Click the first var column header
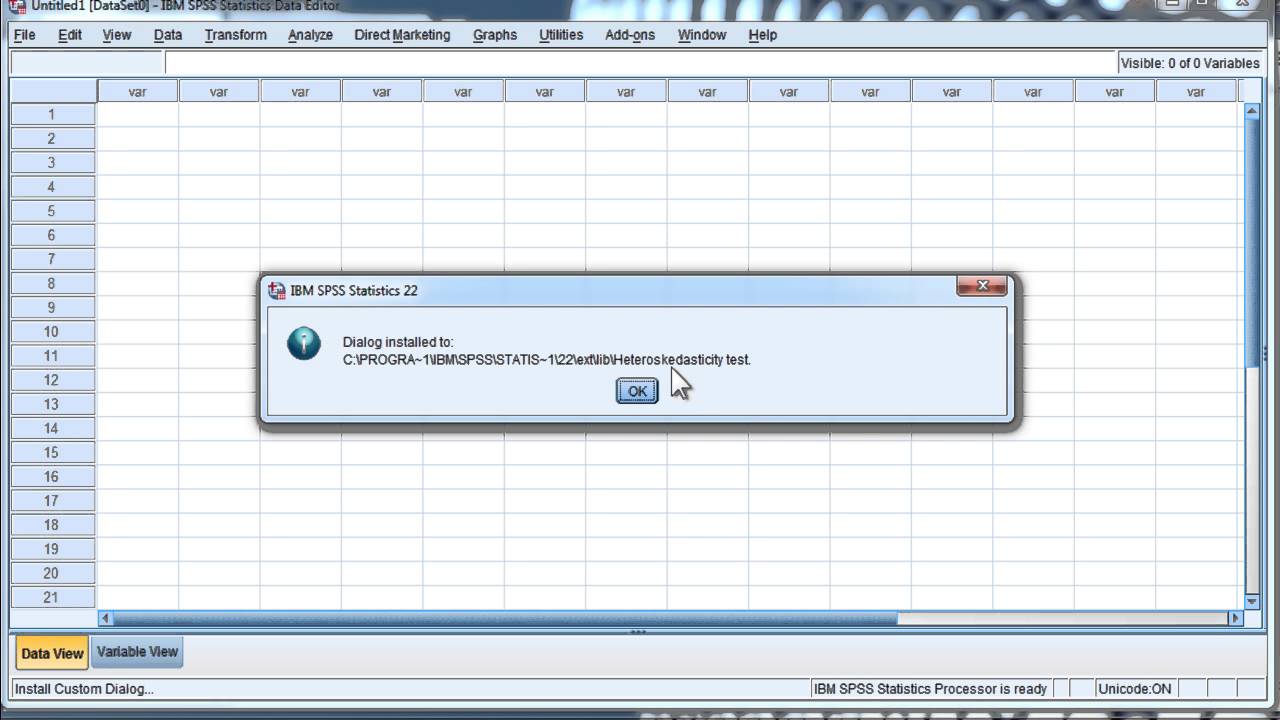 [138, 91]
